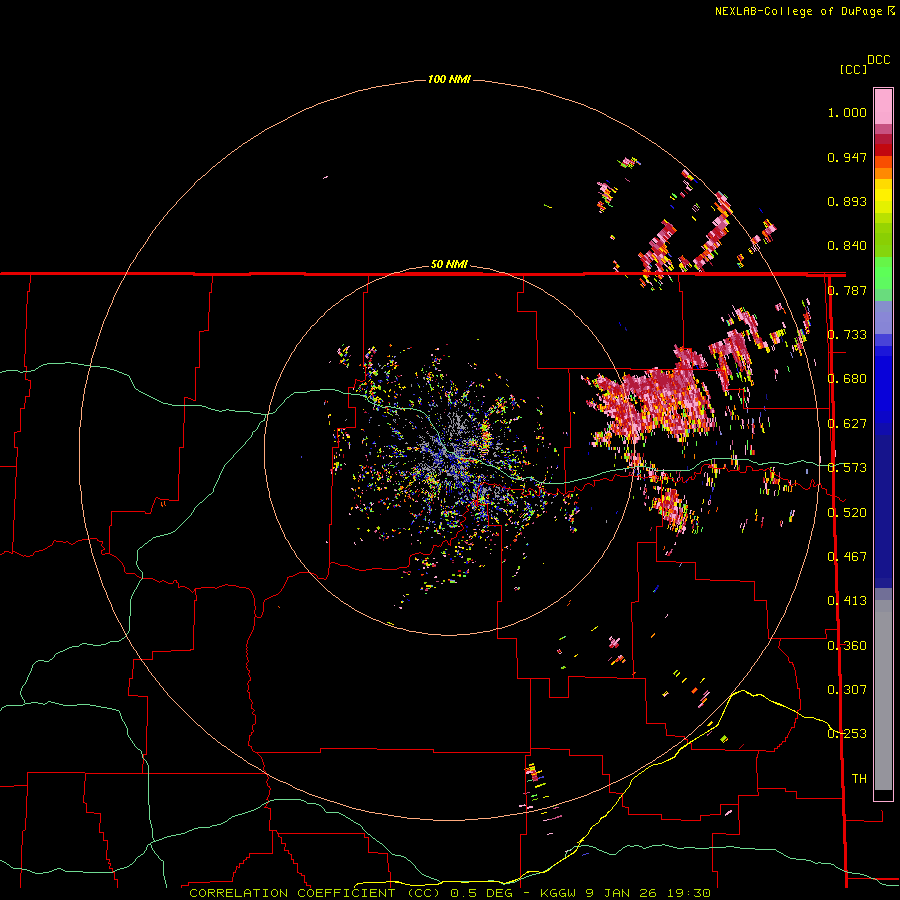Click the 0.307 scale value
The height and width of the screenshot is (900, 900).
coord(847,690)
